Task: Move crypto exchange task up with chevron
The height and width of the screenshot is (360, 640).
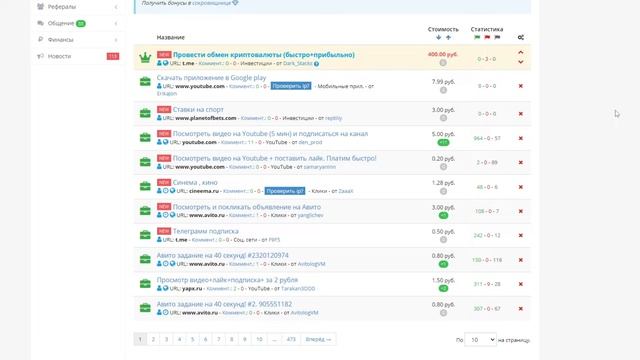Action: pos(520,52)
